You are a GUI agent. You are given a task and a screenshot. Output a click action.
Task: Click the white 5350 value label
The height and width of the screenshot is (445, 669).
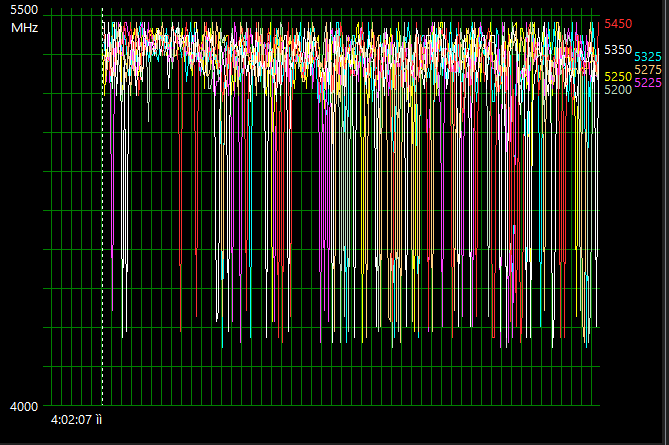(618, 50)
